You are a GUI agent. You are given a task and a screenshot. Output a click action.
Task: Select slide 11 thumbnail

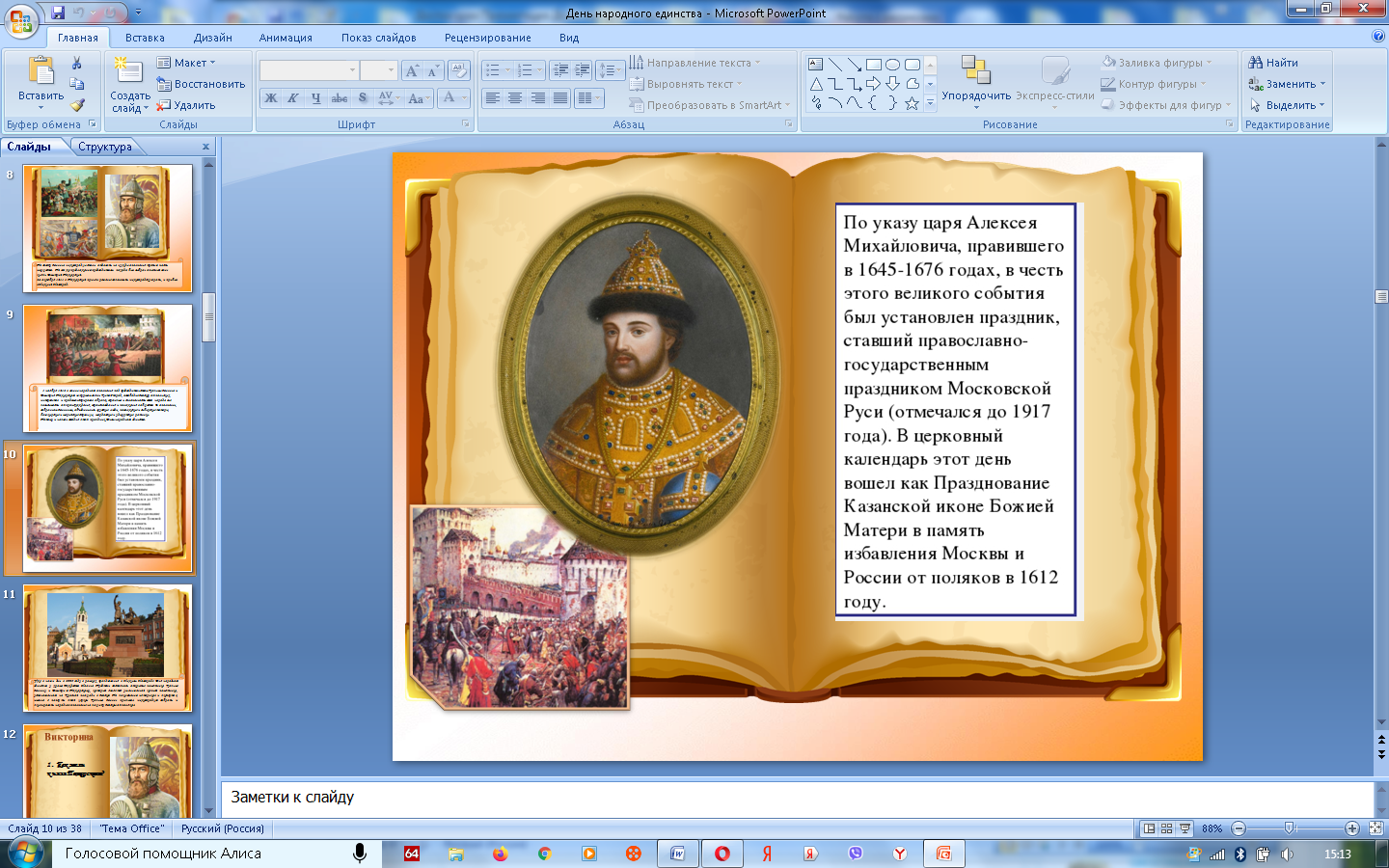click(x=107, y=647)
